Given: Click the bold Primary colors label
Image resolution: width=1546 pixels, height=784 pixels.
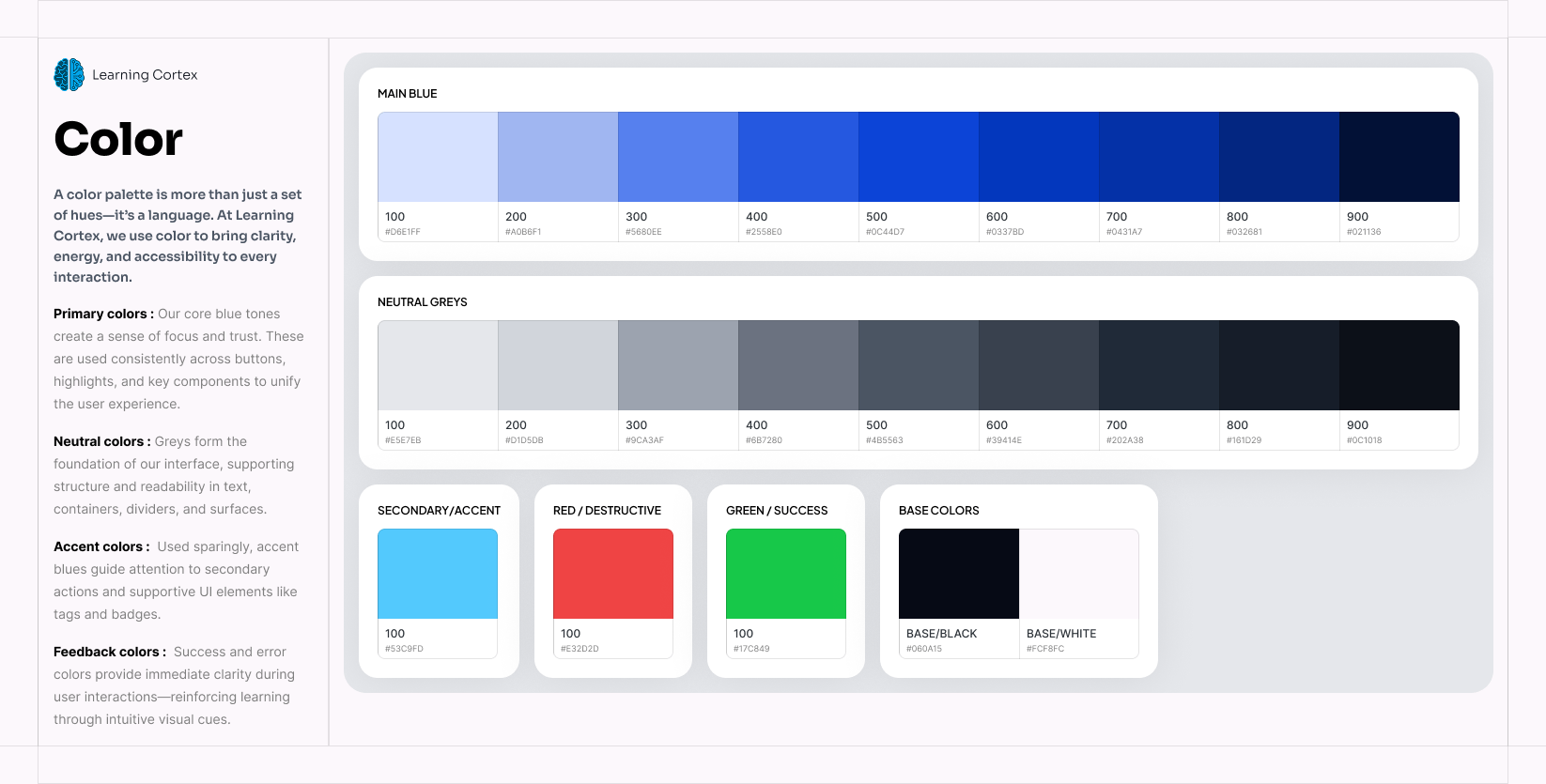Looking at the screenshot, I should click(x=102, y=314).
